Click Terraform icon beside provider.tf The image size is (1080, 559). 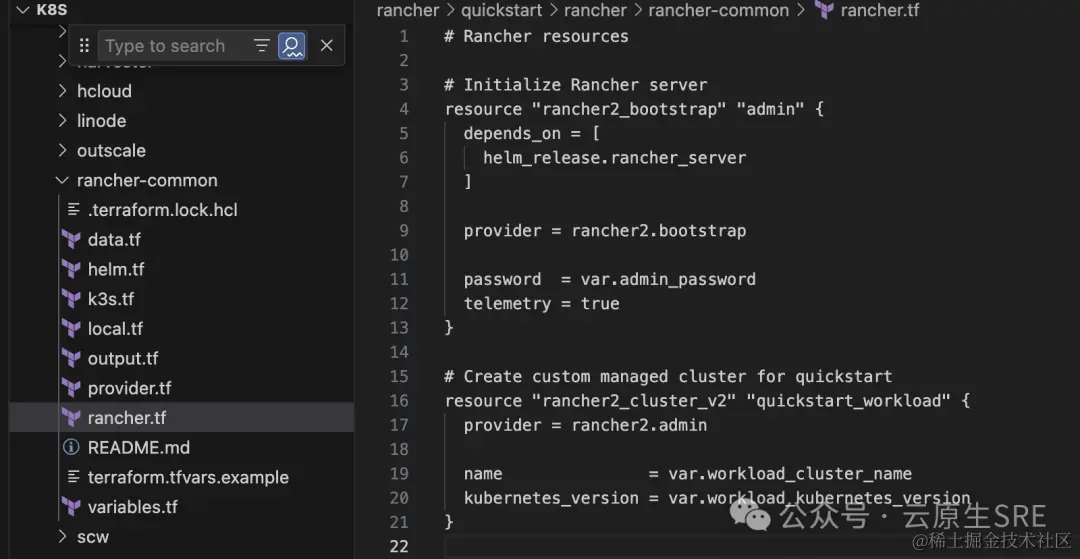pos(71,388)
